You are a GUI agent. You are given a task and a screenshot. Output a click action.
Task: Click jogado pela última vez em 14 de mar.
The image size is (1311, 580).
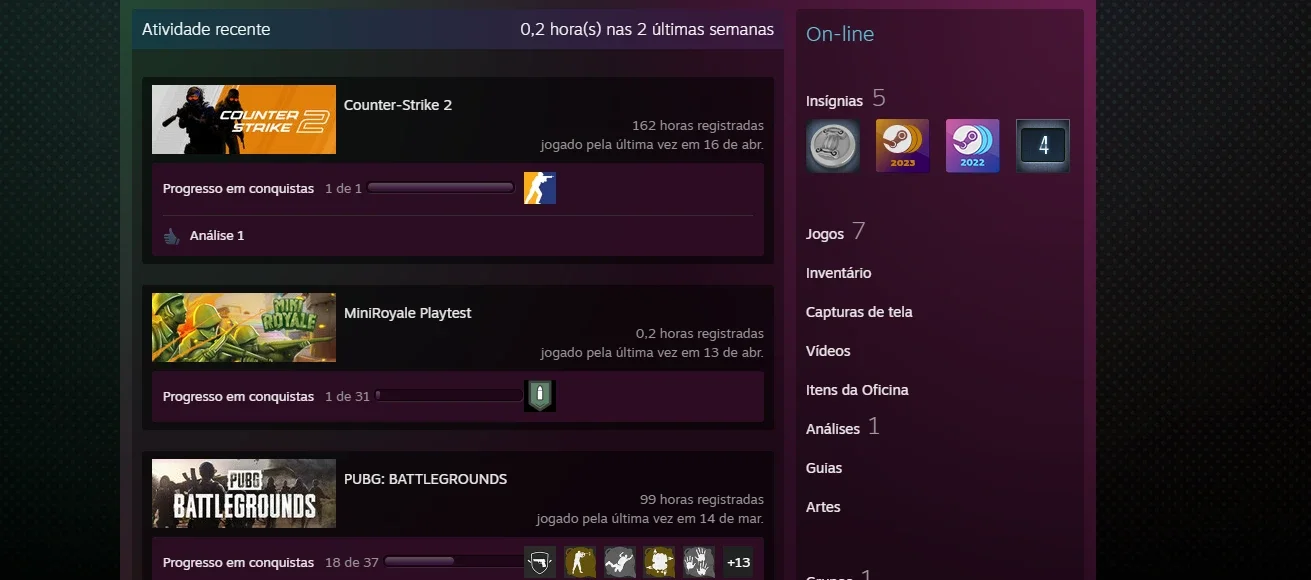coord(650,519)
